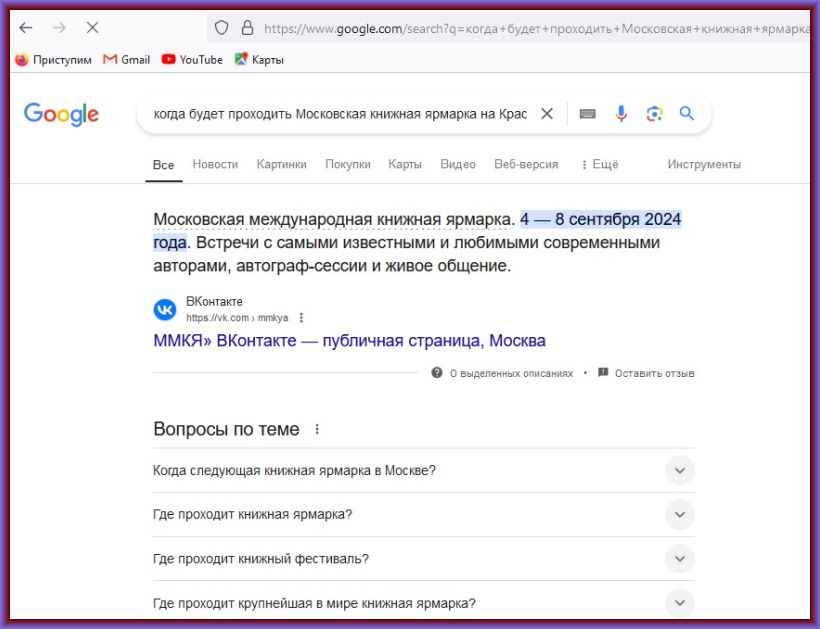Click into the Google search field

tap(340, 113)
